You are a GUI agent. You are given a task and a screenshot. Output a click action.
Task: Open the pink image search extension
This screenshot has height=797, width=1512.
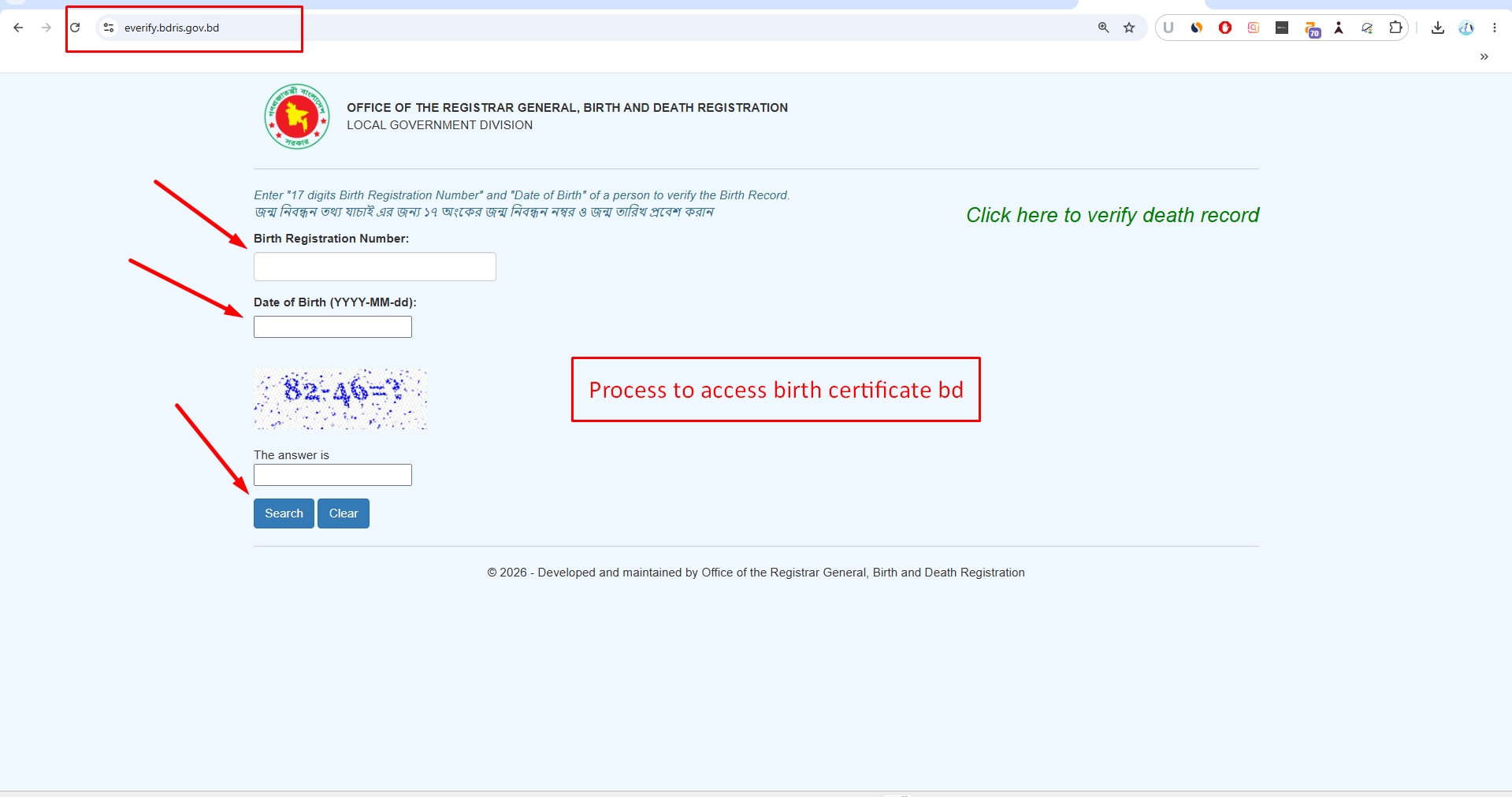(x=1254, y=28)
